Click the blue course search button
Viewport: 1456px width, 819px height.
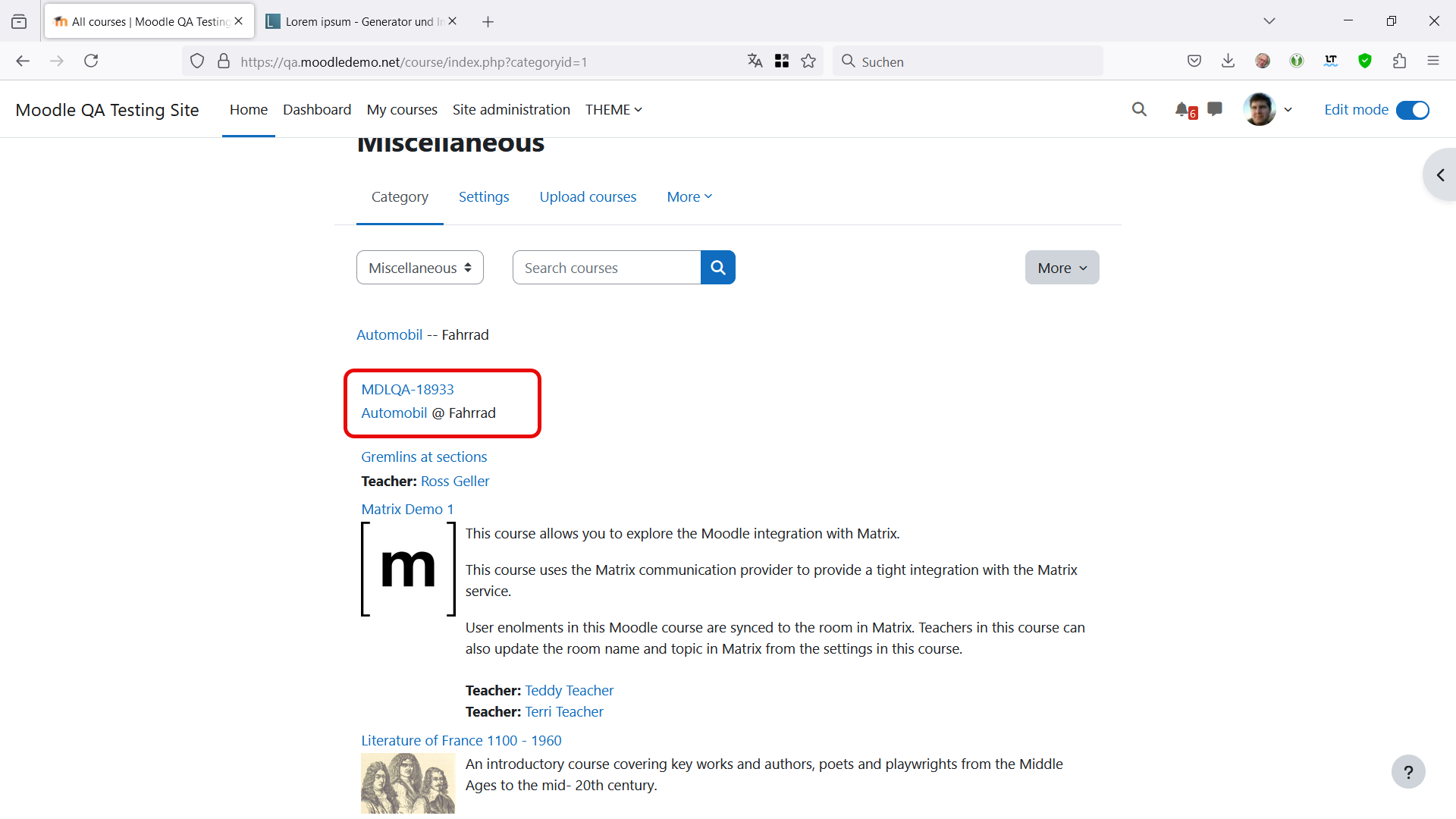pos(718,268)
